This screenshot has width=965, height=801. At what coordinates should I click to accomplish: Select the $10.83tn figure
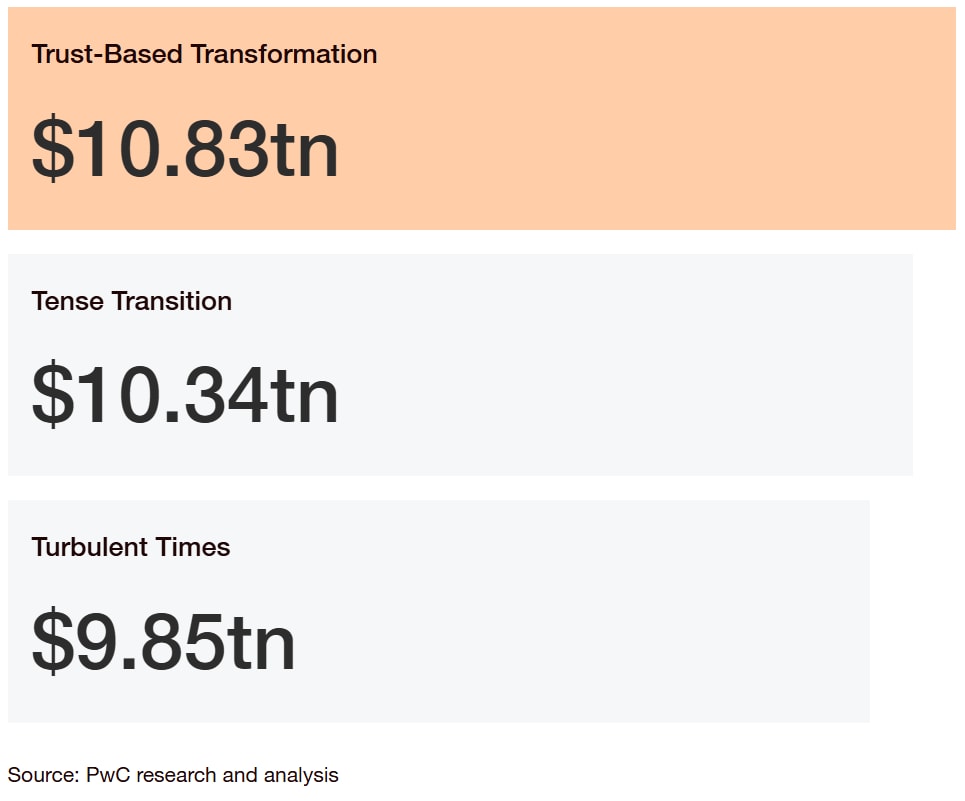tap(185, 149)
